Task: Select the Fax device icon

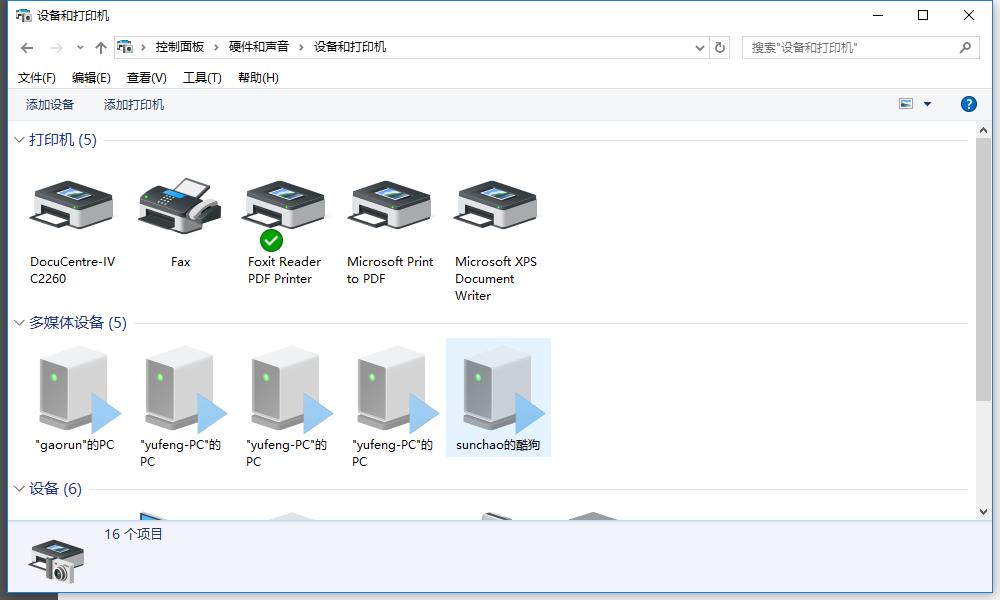Action: point(178,205)
